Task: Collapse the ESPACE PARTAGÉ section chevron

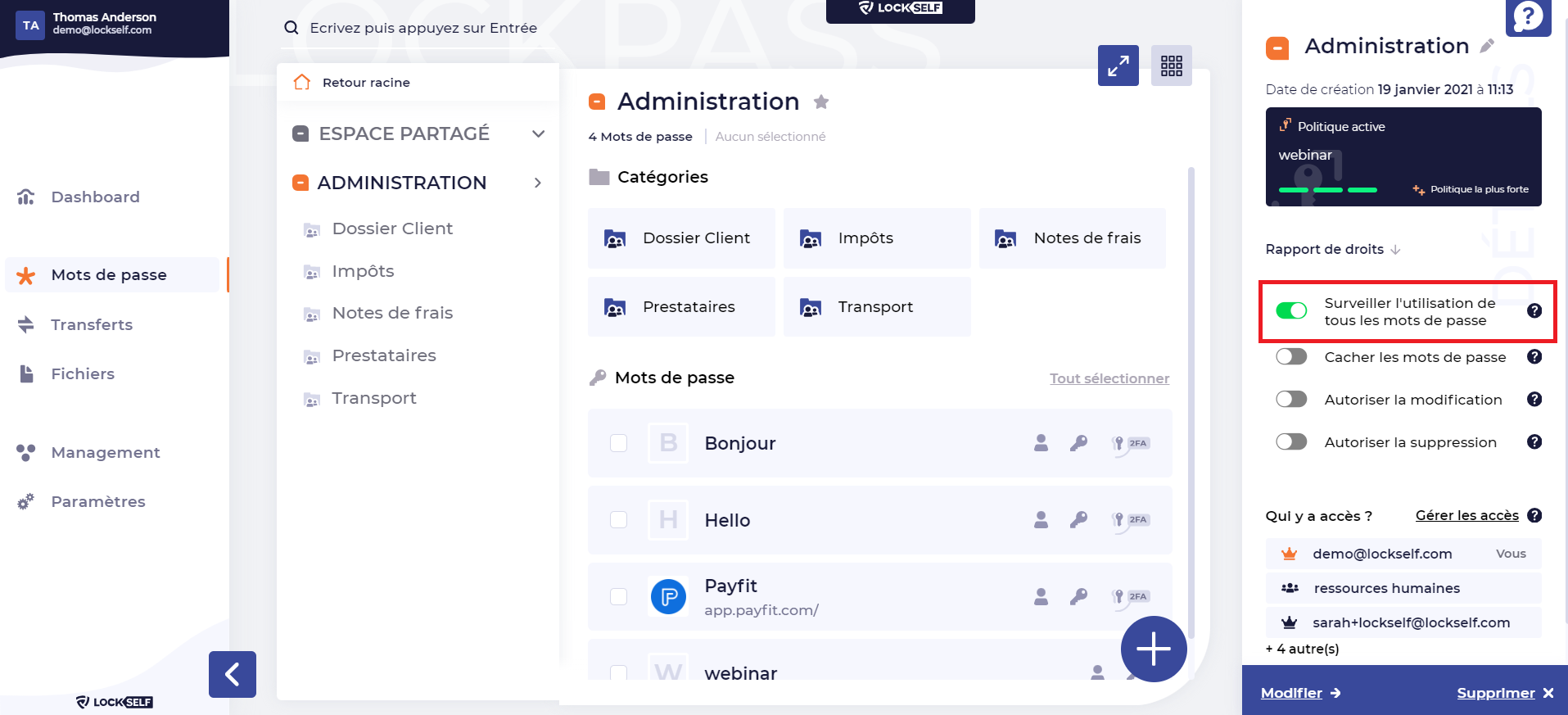Action: point(538,133)
